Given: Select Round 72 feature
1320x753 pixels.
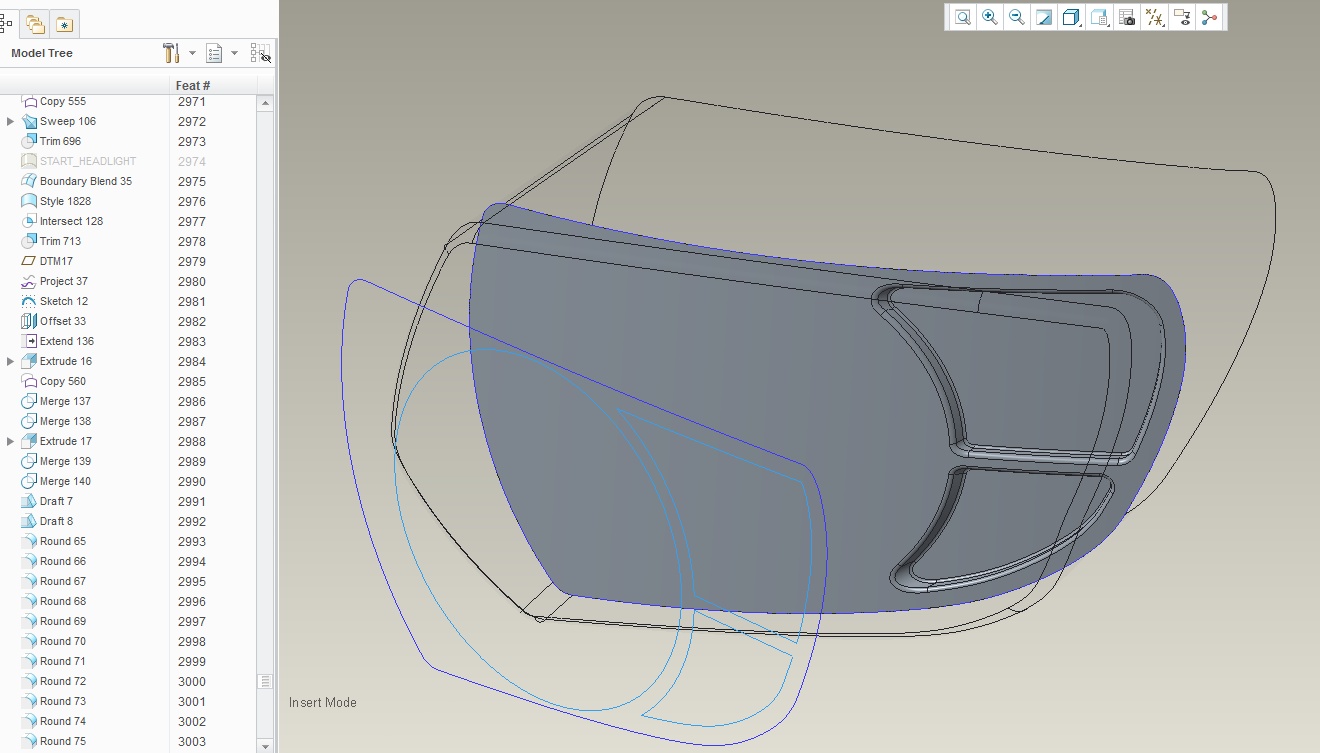Looking at the screenshot, I should (x=63, y=681).
